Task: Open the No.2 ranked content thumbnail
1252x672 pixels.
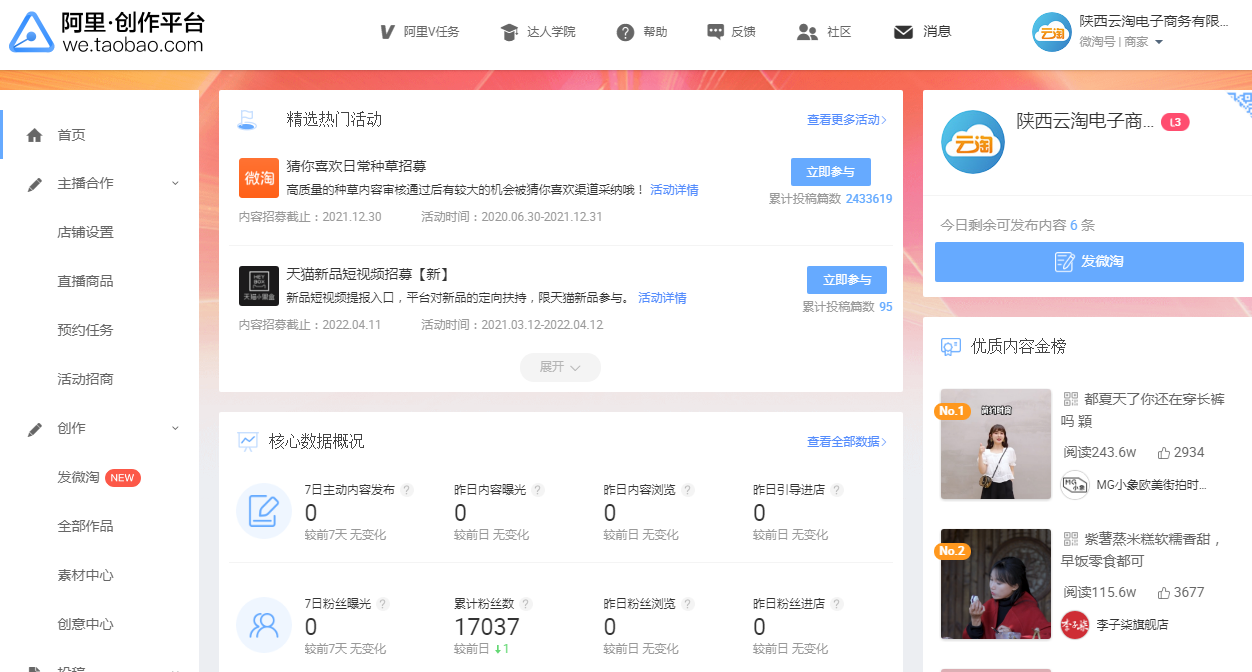Action: [996, 584]
